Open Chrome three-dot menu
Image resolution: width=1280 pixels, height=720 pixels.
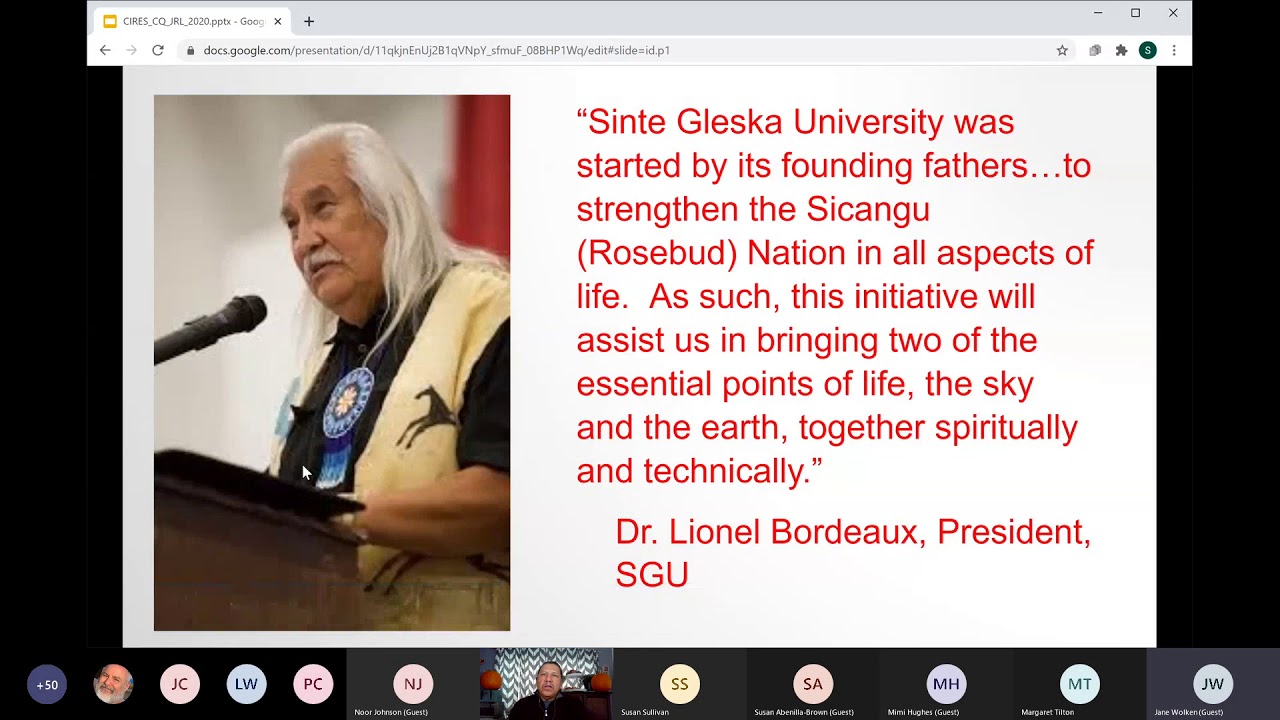click(x=1174, y=50)
